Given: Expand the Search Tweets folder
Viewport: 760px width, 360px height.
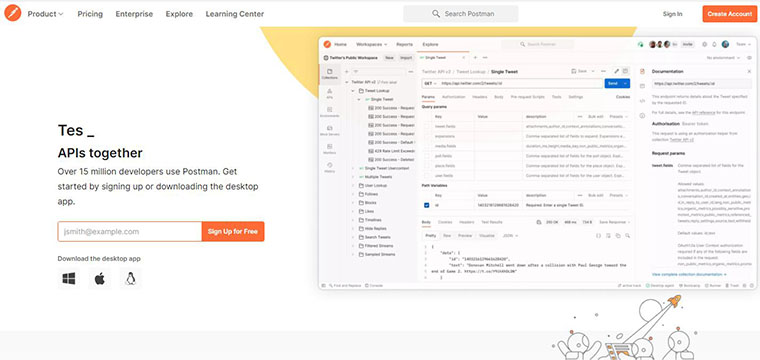Looking at the screenshot, I should click(x=353, y=237).
